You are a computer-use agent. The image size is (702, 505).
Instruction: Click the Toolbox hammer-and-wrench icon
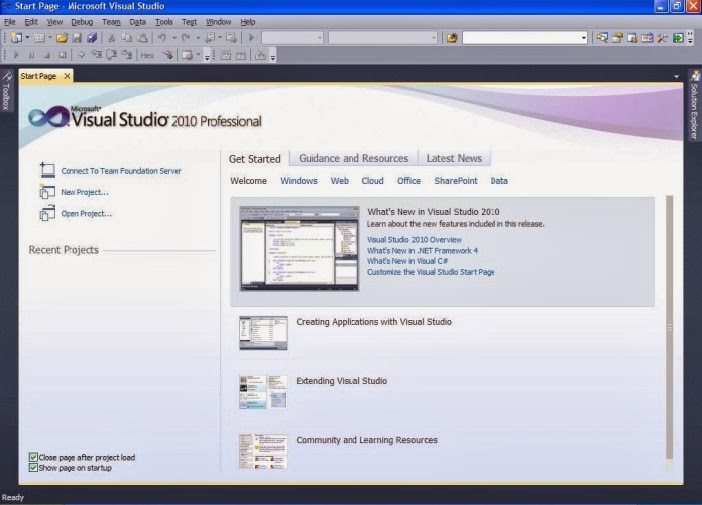pos(662,38)
